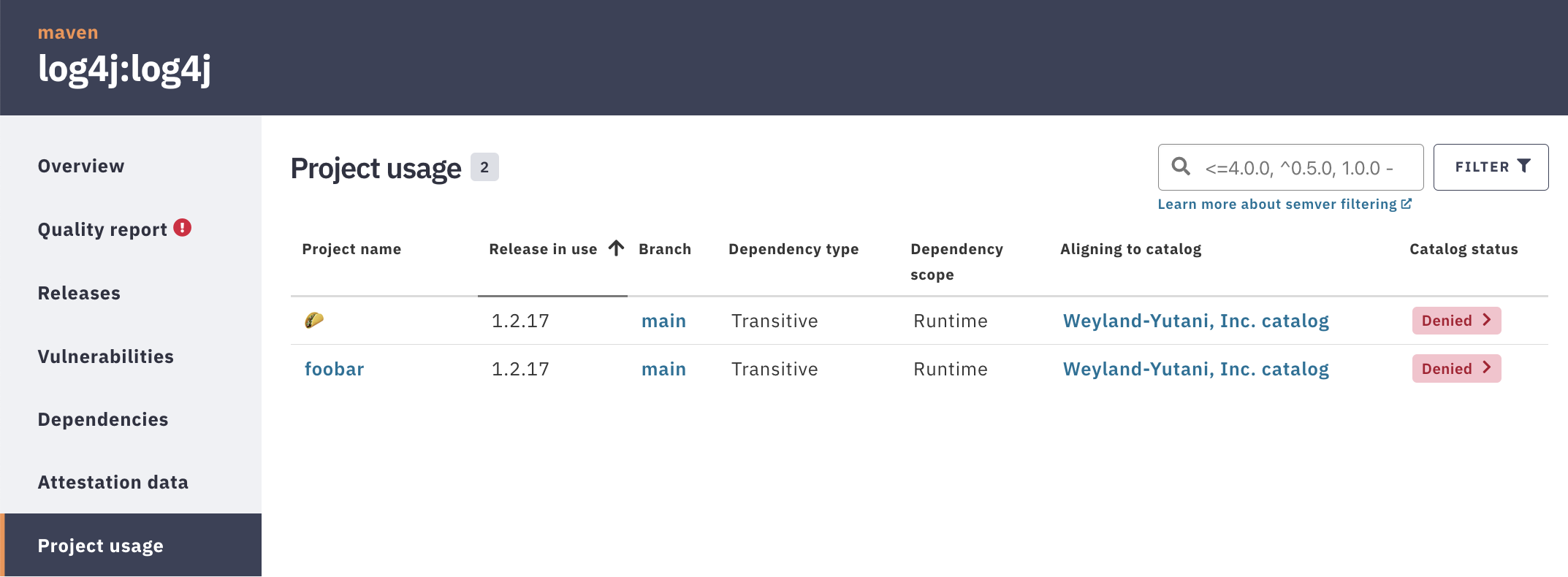
Task: Open Learn more about semver filtering
Action: click(x=1277, y=205)
